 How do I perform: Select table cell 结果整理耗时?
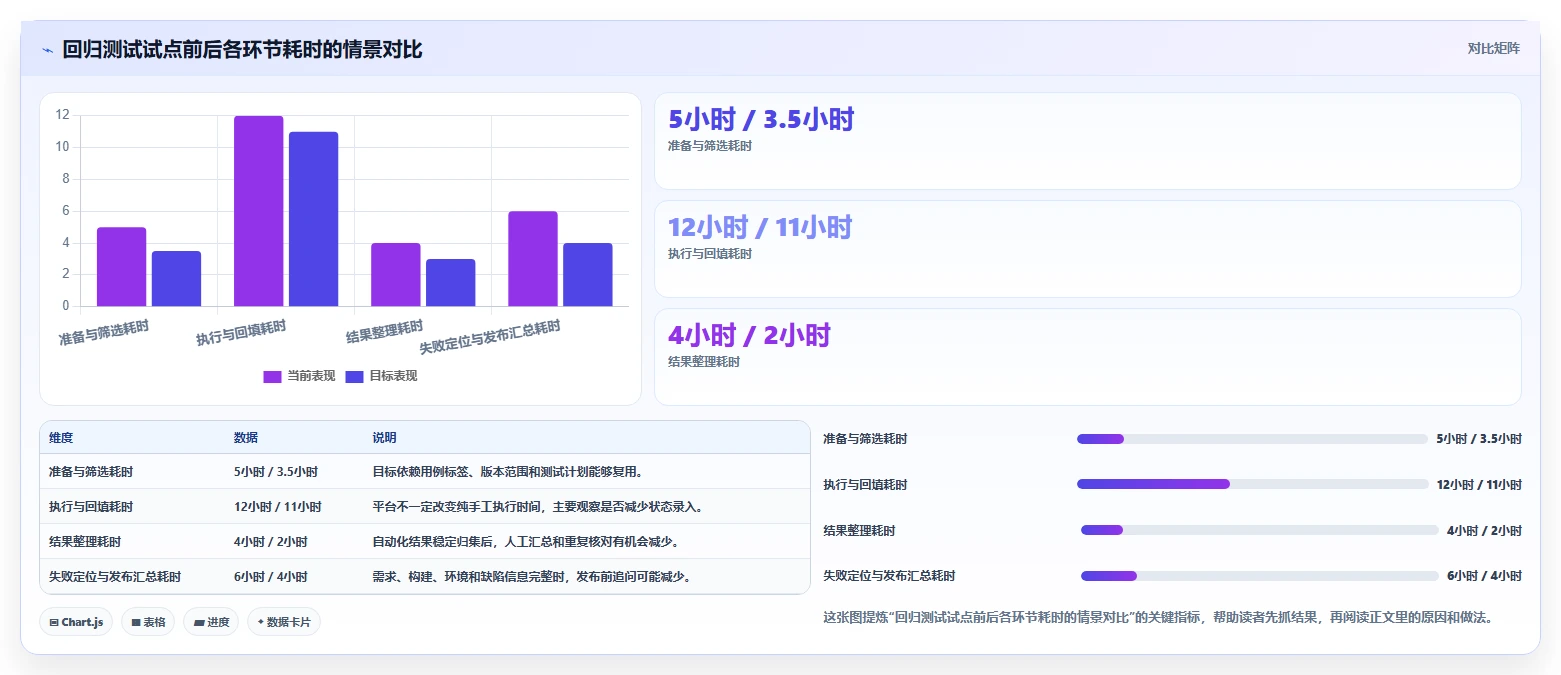click(x=85, y=542)
